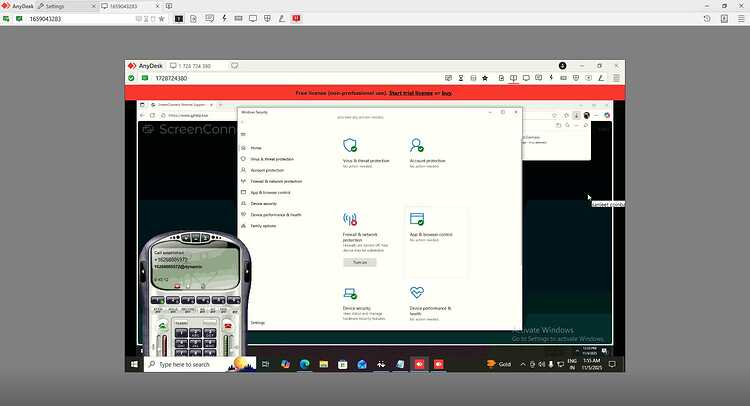
Task: Open the outer AnyDesk main menu icon
Action: 741,19
